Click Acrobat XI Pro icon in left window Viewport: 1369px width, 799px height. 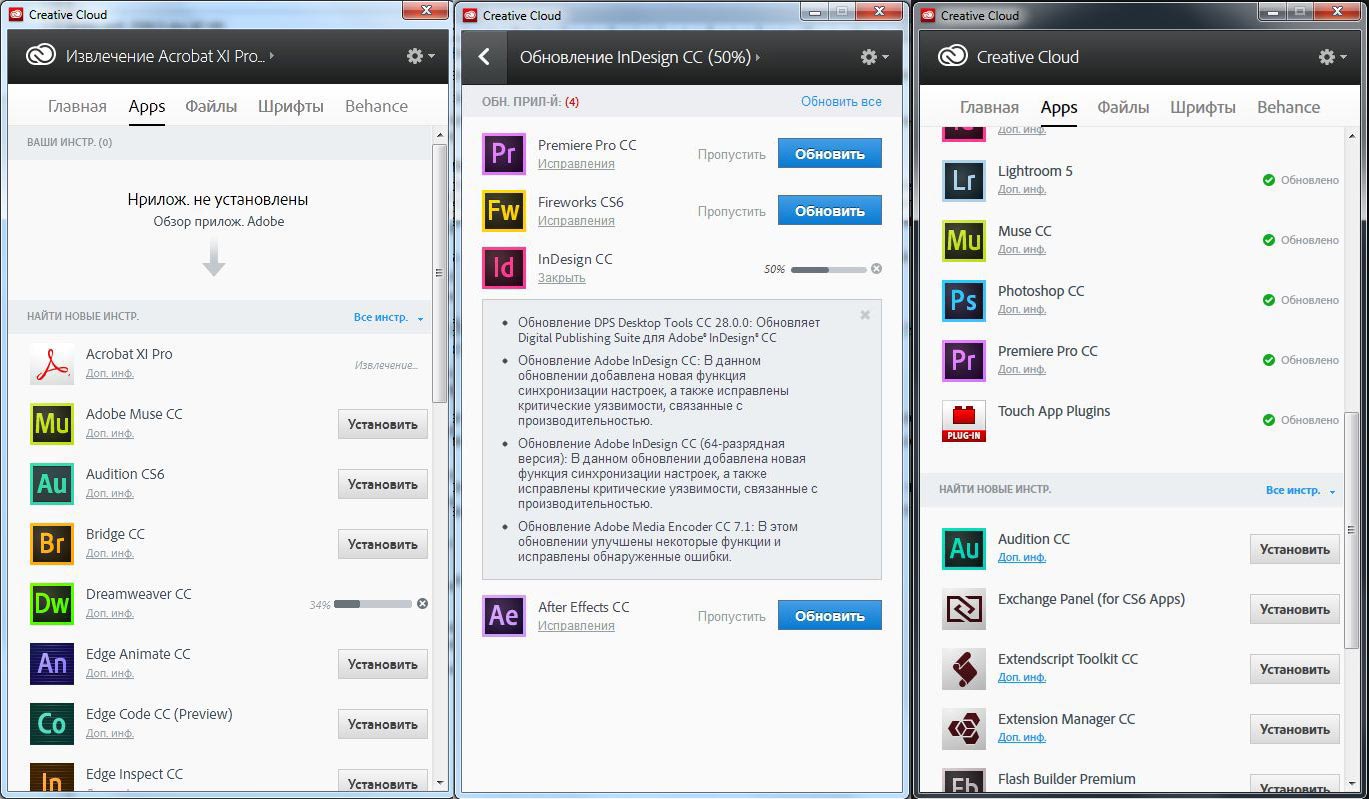[x=52, y=364]
